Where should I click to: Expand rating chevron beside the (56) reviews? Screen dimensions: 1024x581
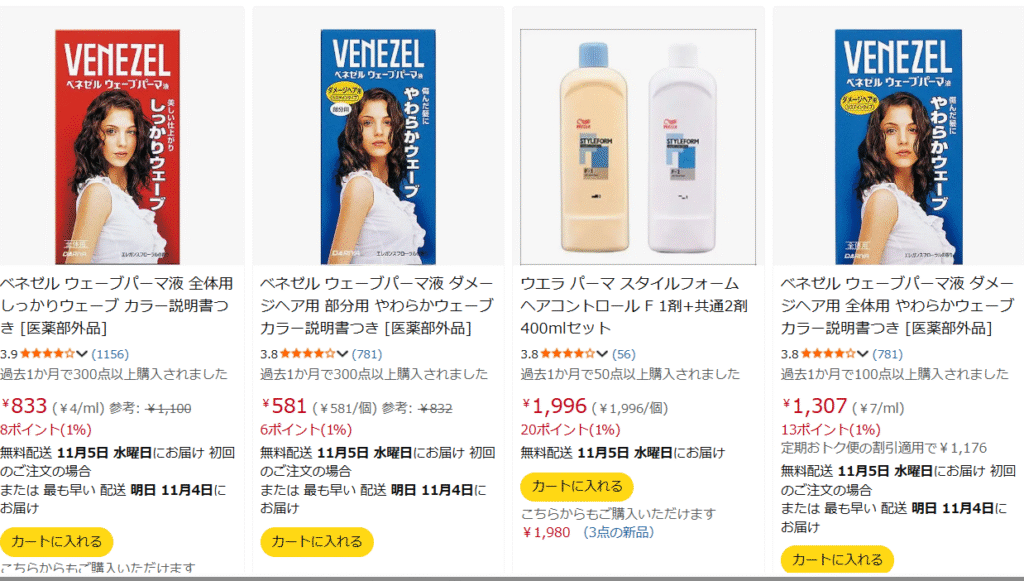click(602, 354)
